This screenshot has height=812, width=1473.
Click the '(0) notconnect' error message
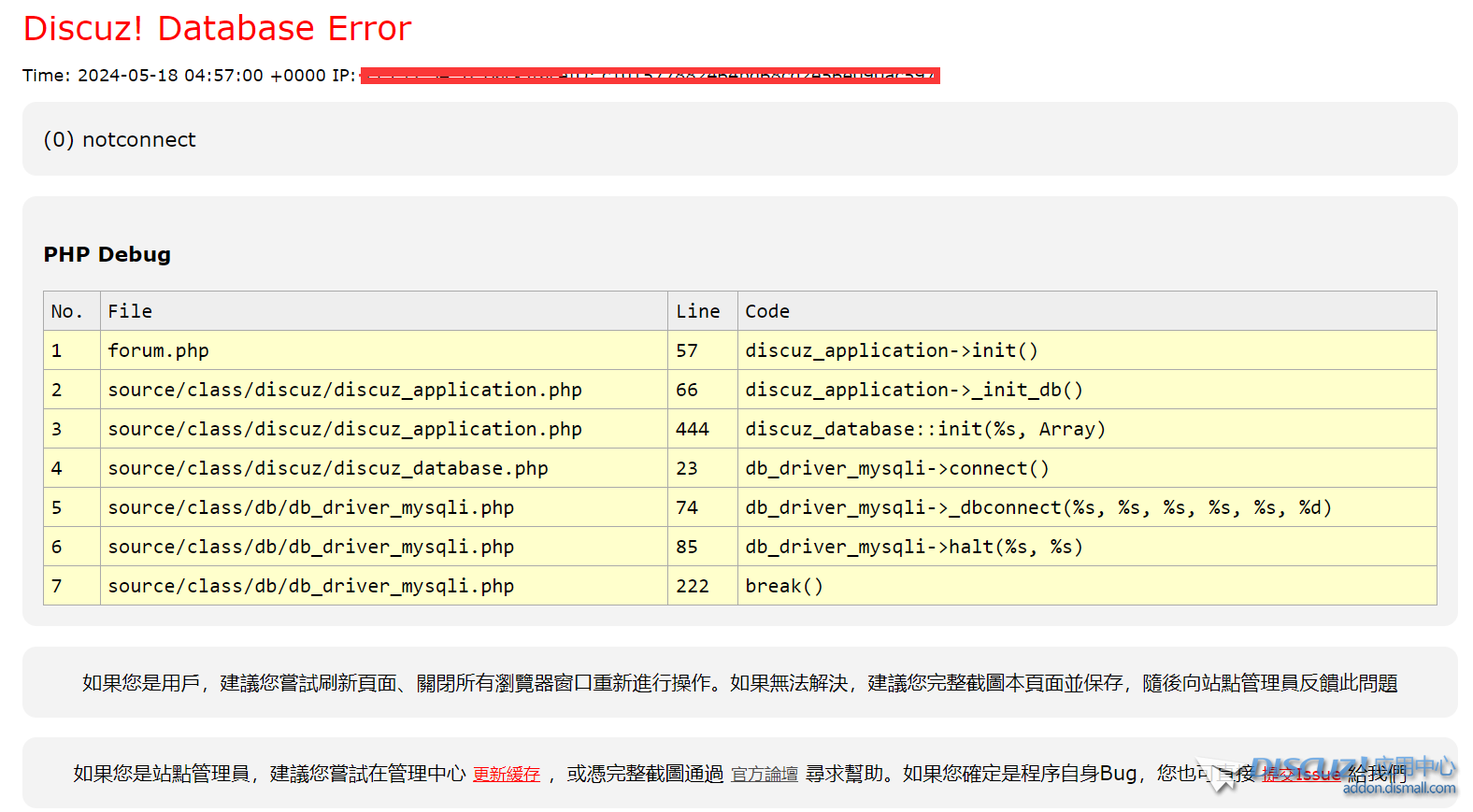(120, 139)
